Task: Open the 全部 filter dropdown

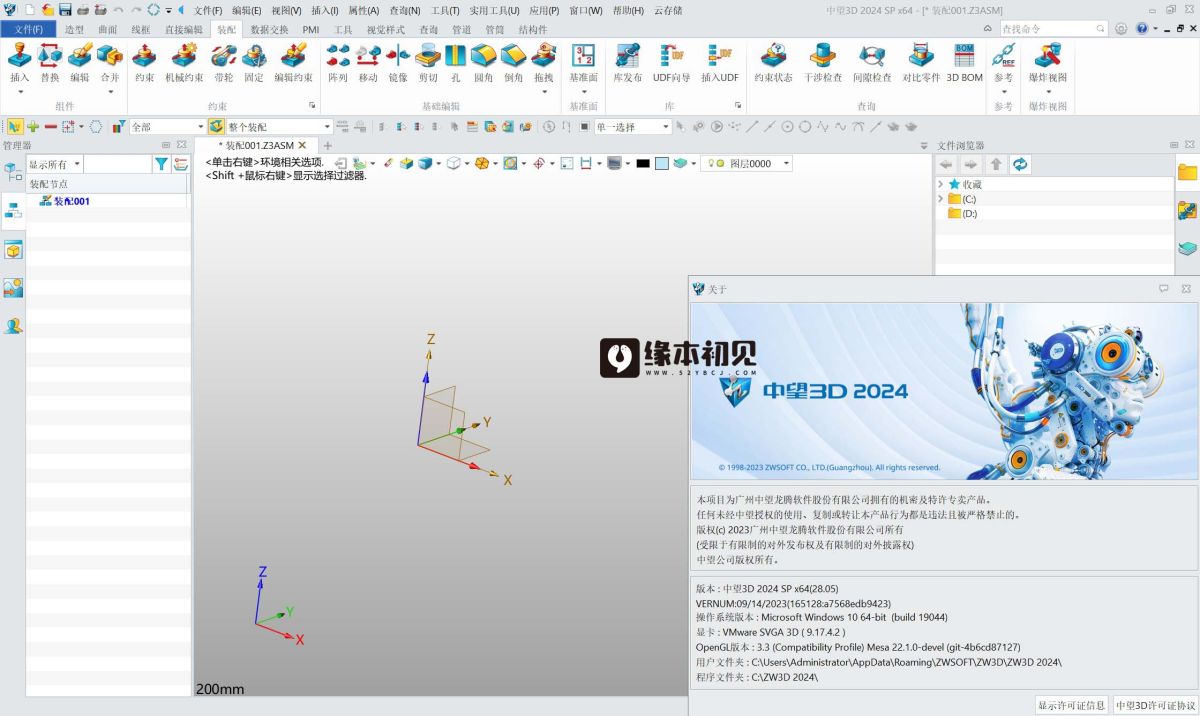Action: click(x=200, y=127)
